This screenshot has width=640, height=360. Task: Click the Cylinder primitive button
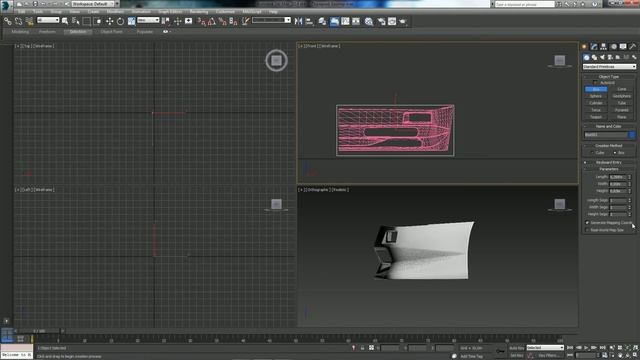[x=596, y=103]
